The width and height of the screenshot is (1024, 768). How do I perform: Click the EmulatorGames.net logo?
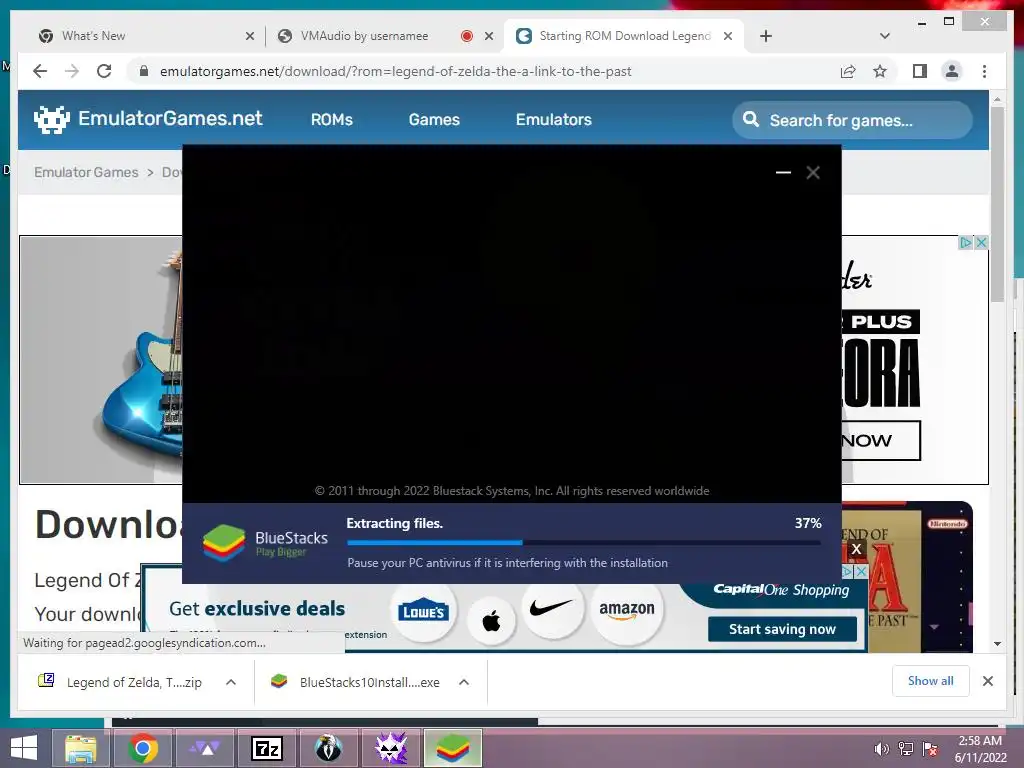(148, 119)
